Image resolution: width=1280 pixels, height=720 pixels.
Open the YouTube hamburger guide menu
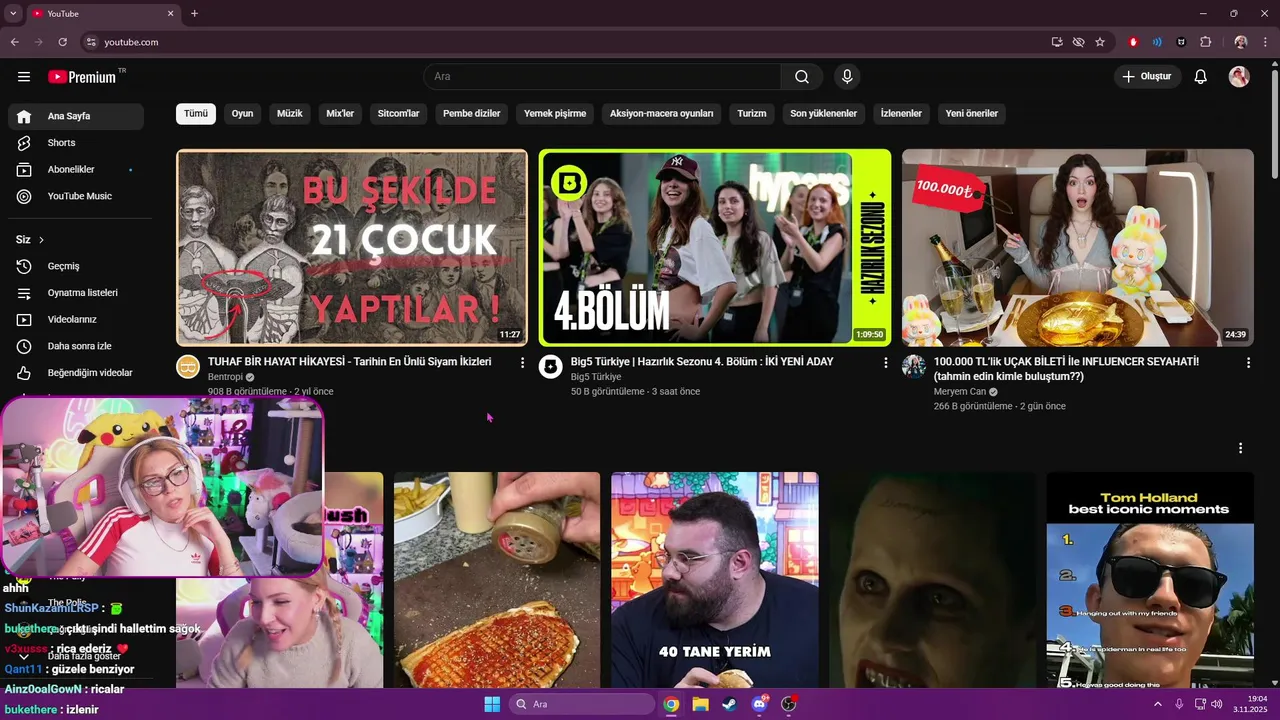tap(24, 77)
